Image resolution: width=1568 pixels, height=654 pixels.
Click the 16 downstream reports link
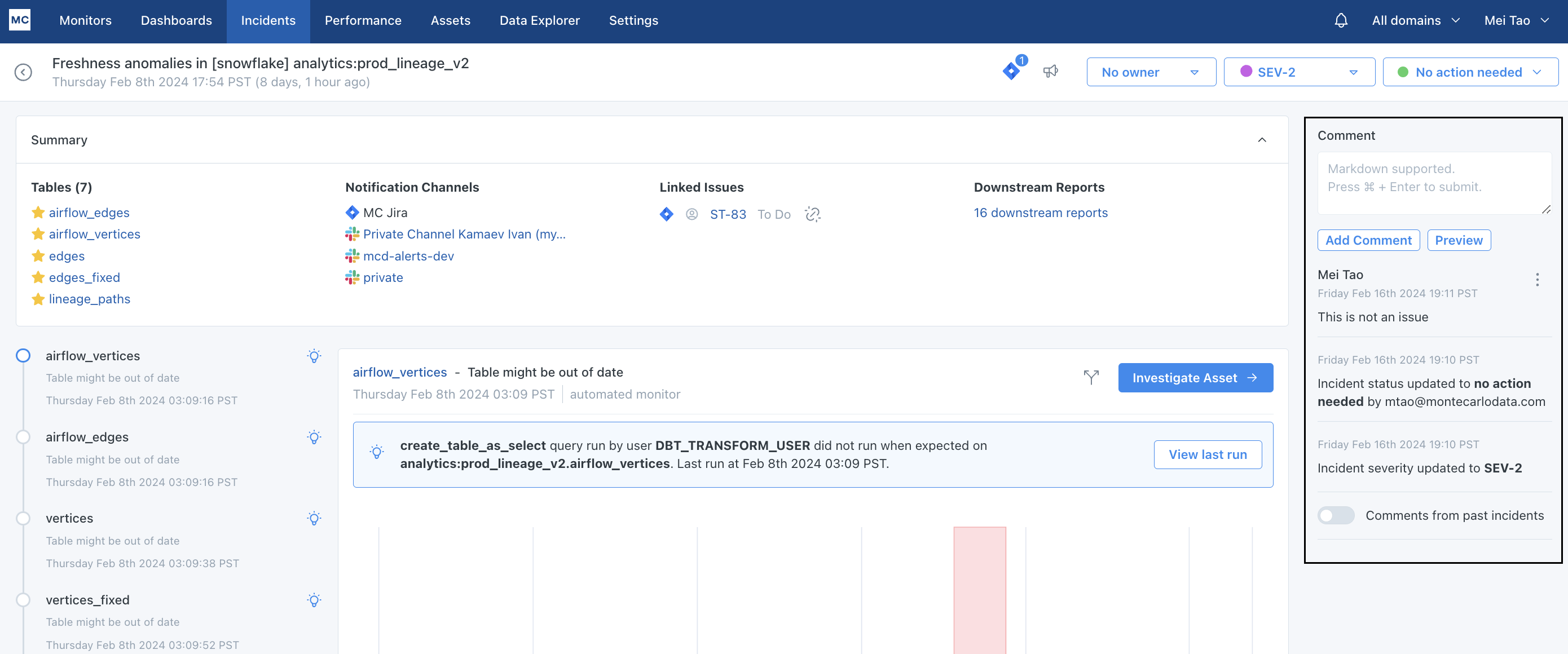pyautogui.click(x=1041, y=212)
